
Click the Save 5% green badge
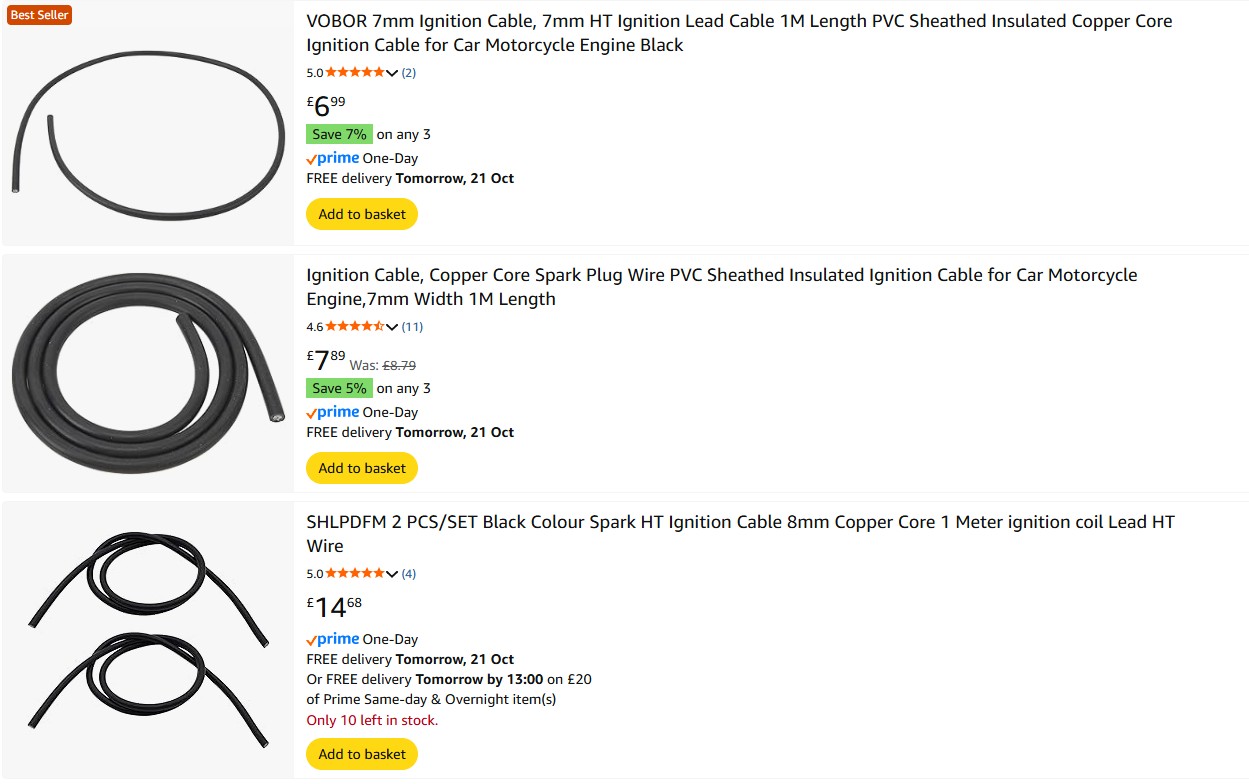click(x=339, y=388)
